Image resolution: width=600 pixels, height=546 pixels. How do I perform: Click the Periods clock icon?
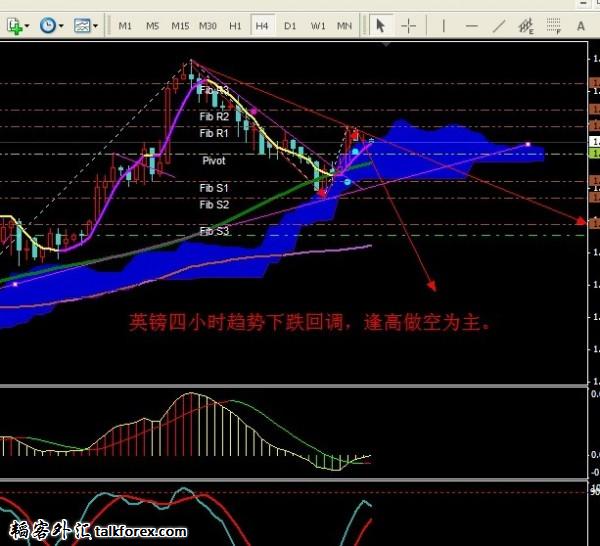47,26
